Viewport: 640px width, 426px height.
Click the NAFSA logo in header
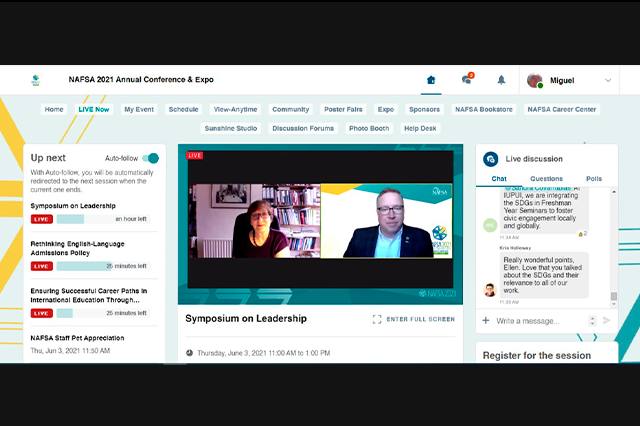point(36,80)
